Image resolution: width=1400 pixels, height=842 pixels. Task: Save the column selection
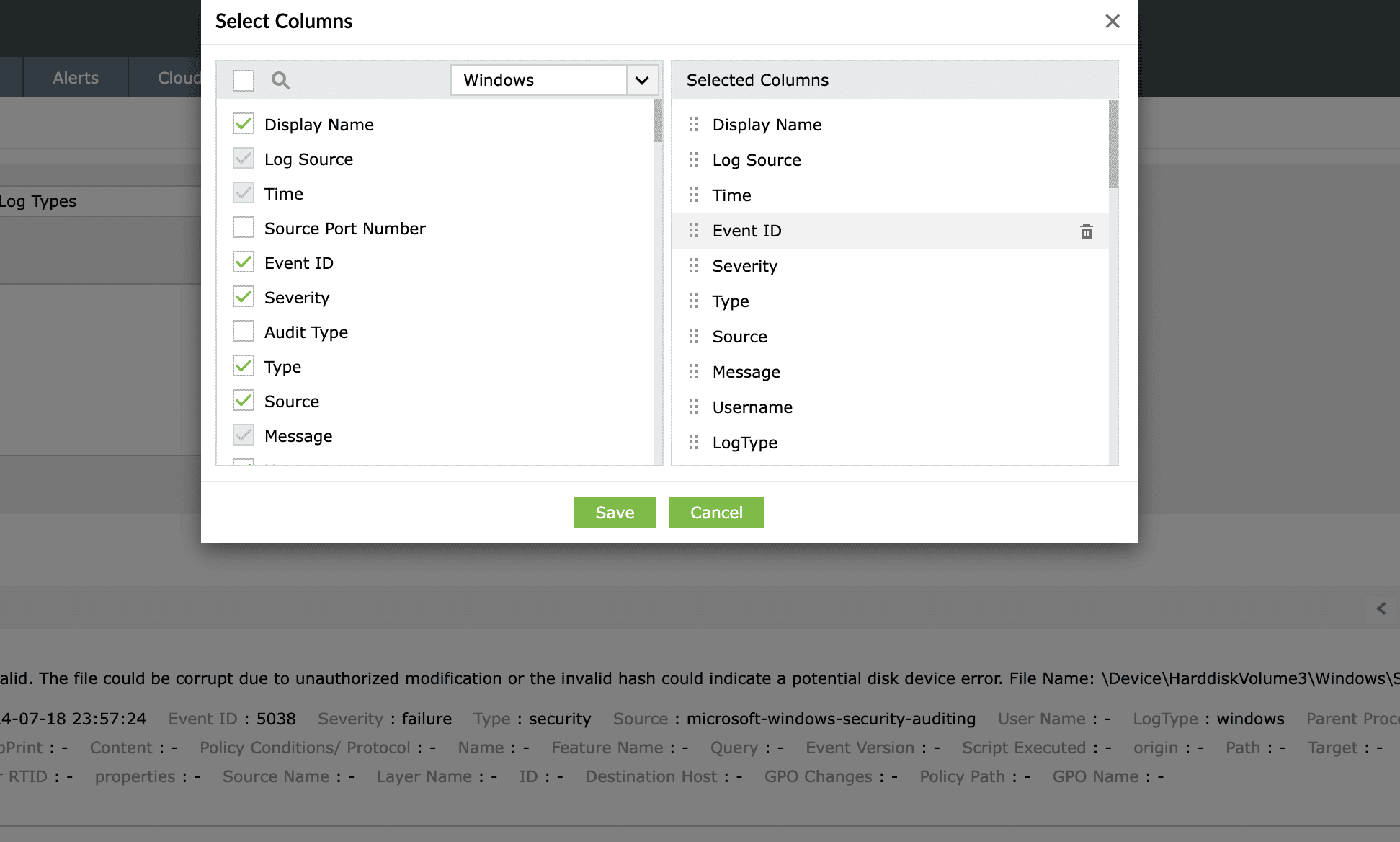[615, 513]
